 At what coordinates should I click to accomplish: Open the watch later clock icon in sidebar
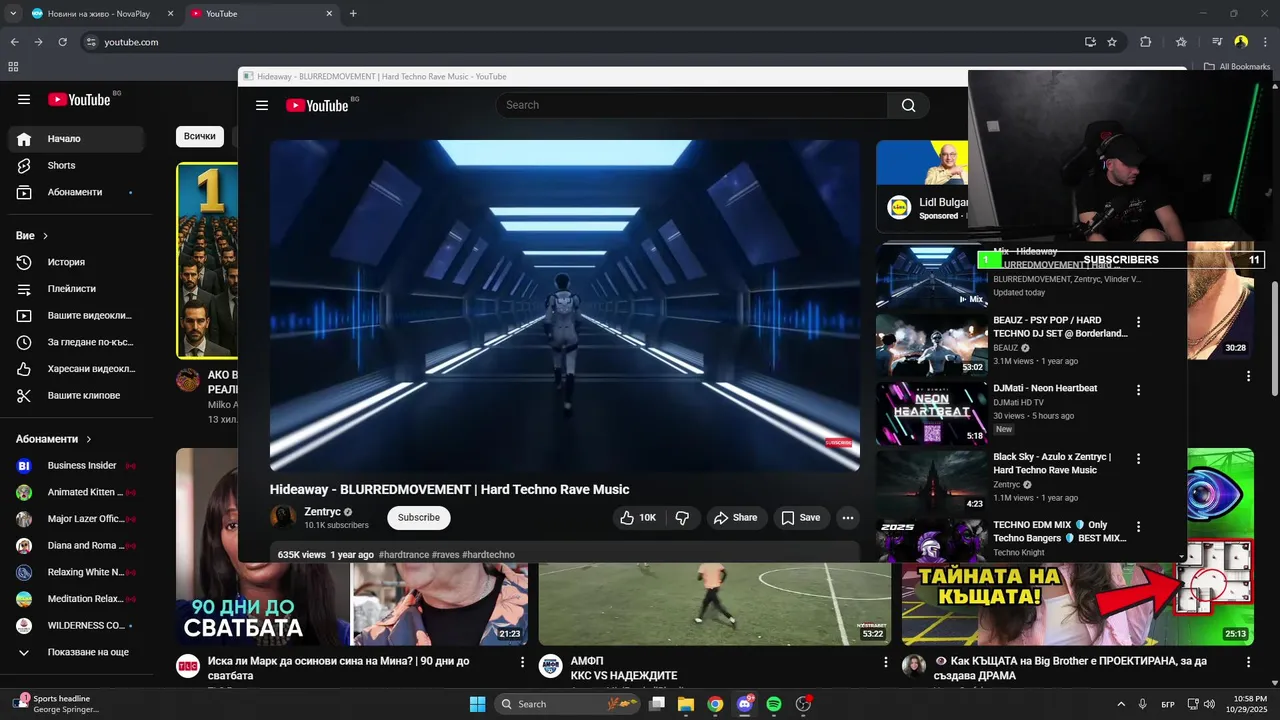click(x=24, y=342)
